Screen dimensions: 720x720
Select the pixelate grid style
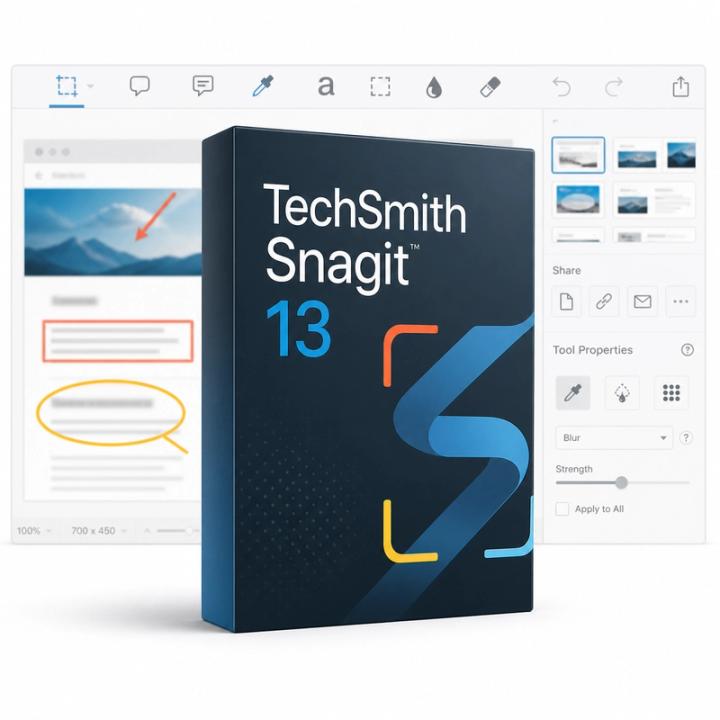click(671, 393)
